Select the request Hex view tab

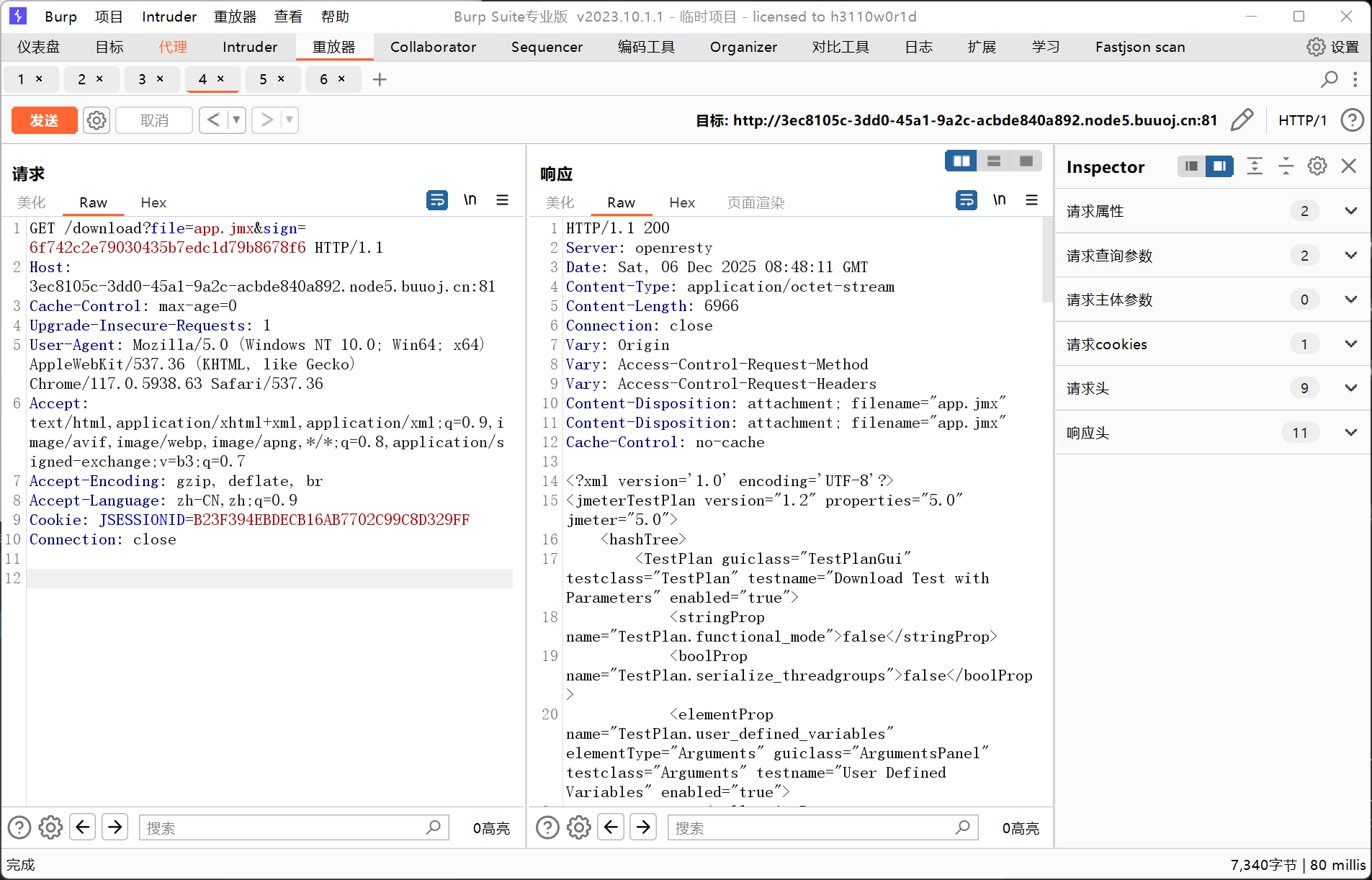pos(153,202)
